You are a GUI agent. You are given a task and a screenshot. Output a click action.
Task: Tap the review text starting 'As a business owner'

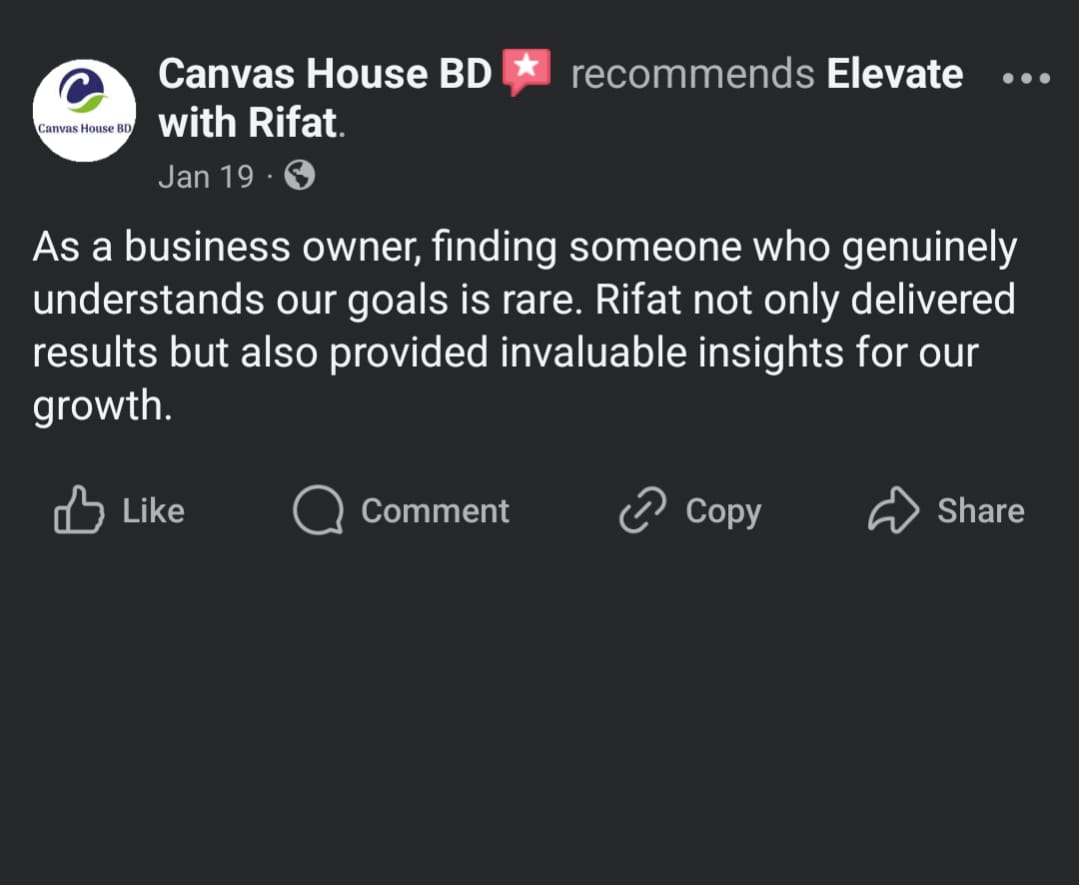(524, 326)
